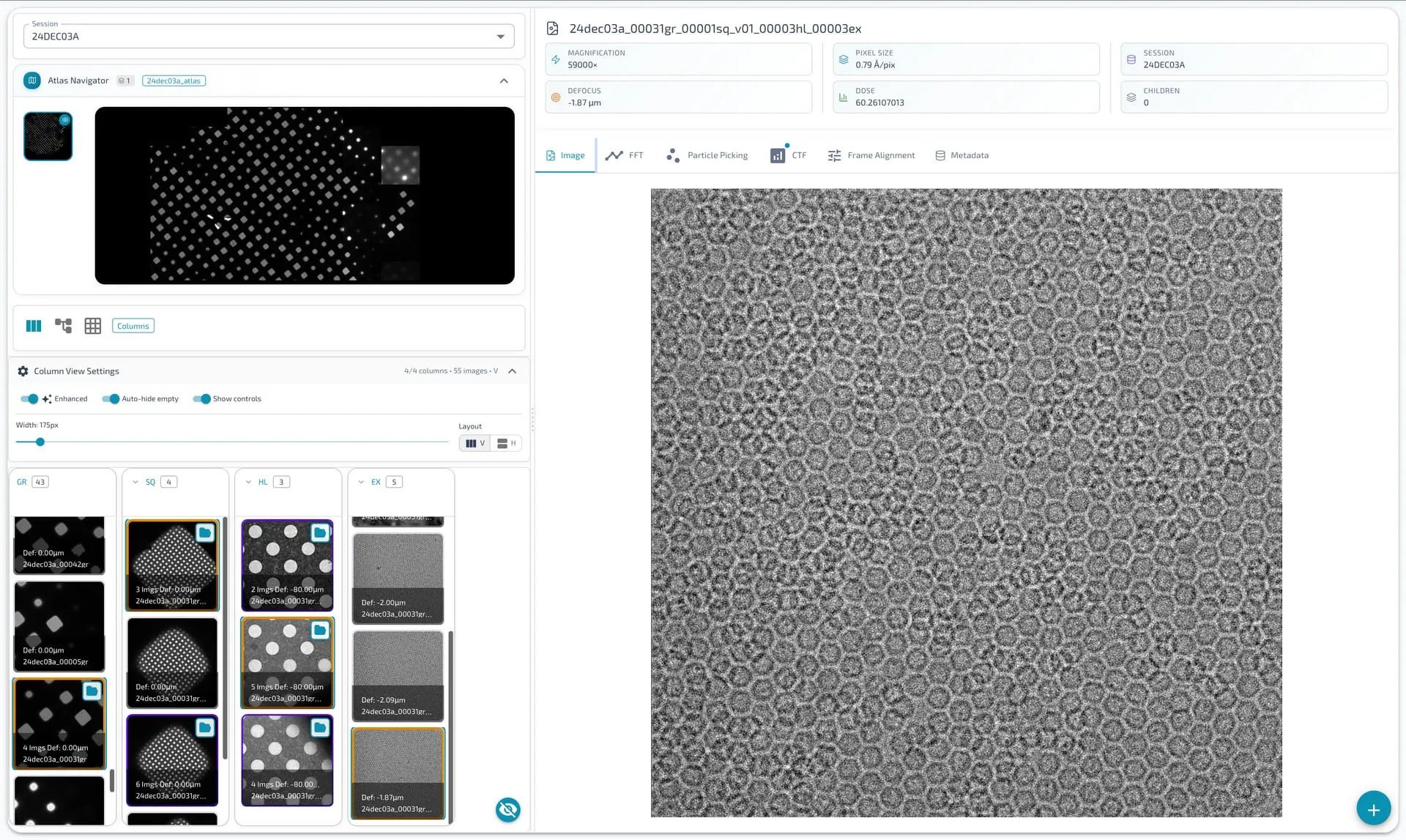This screenshot has height=840, width=1406.
Task: Toggle the Enhanced switch
Action: [x=29, y=399]
